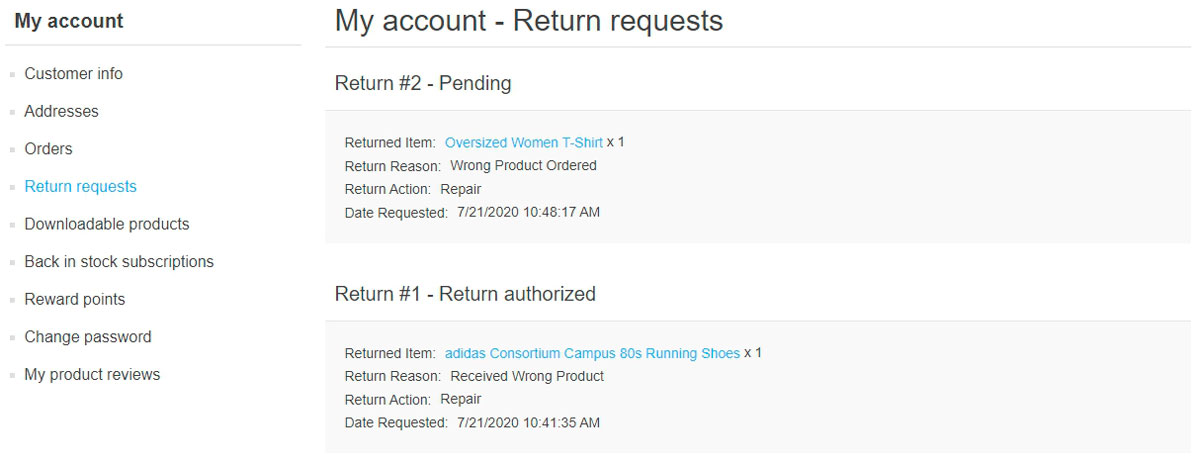Viewport: 1200px width, 463px height.
Task: Open adidas Consortium Campus 80s Running Shoes link
Action: pyautogui.click(x=592, y=353)
